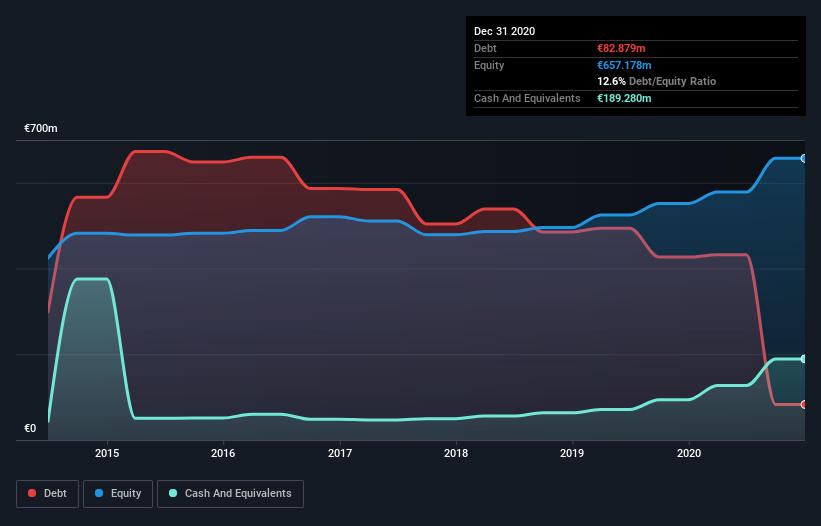Image resolution: width=821 pixels, height=526 pixels.
Task: Click the 2015 axis label
Action: tap(107, 453)
